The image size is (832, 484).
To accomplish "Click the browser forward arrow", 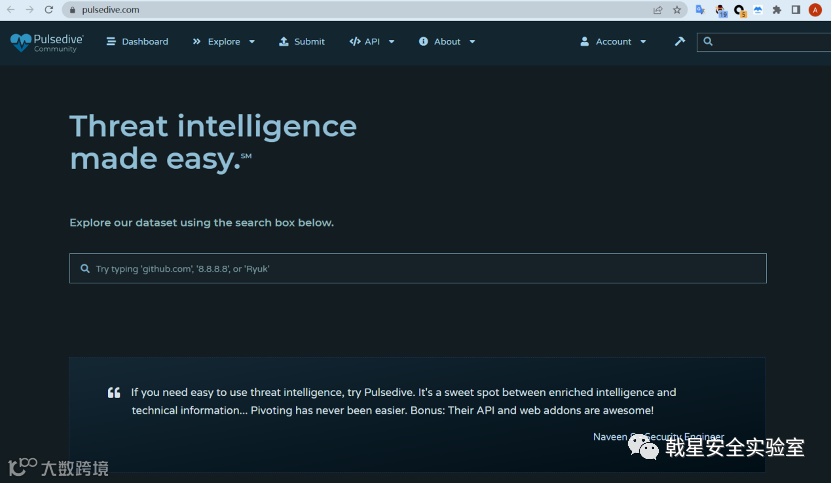I will click(30, 10).
